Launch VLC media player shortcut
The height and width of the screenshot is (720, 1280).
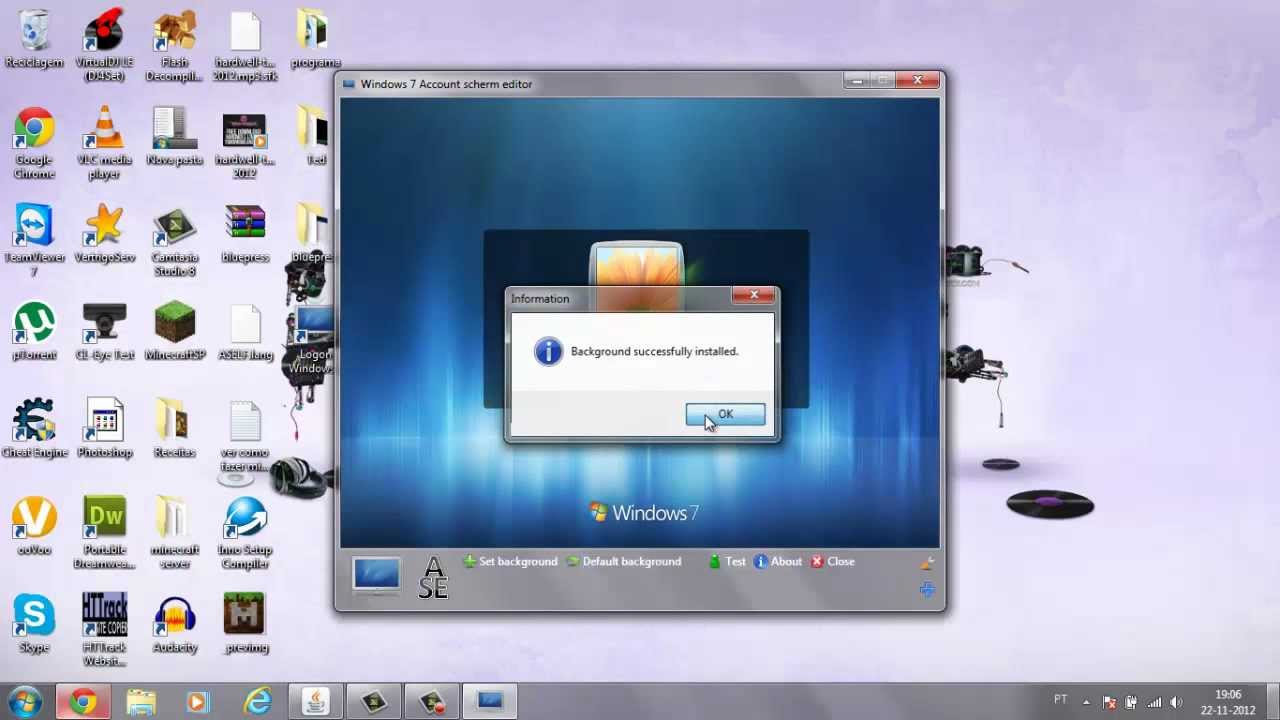coord(104,143)
